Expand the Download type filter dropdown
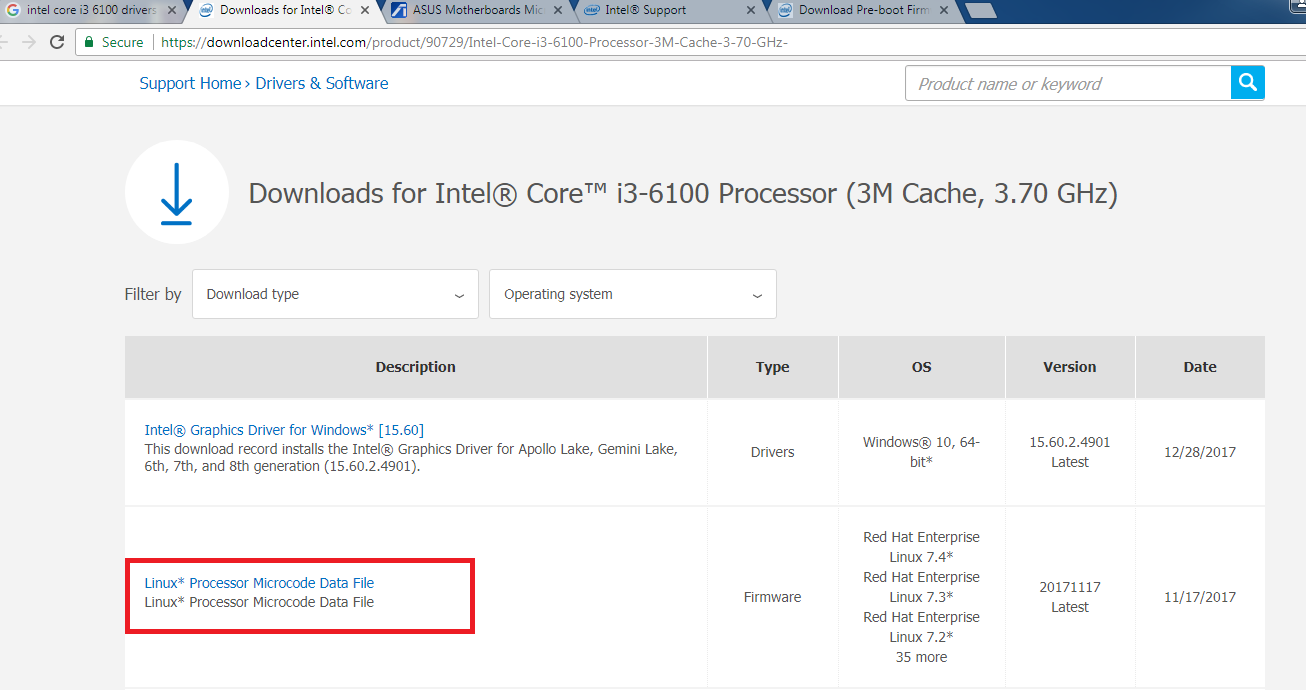1306x690 pixels. click(335, 294)
